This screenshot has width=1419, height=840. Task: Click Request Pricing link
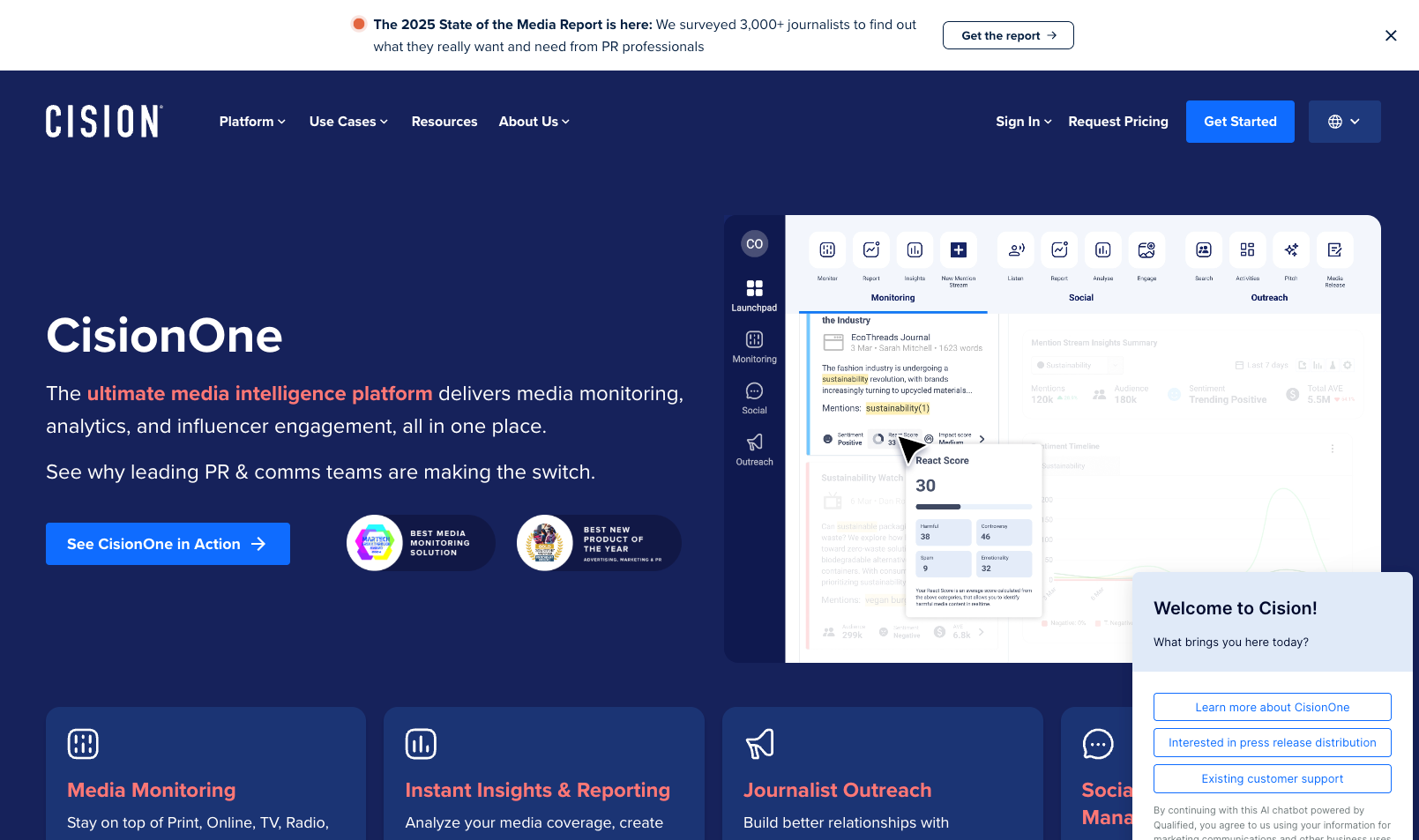[x=1118, y=122]
